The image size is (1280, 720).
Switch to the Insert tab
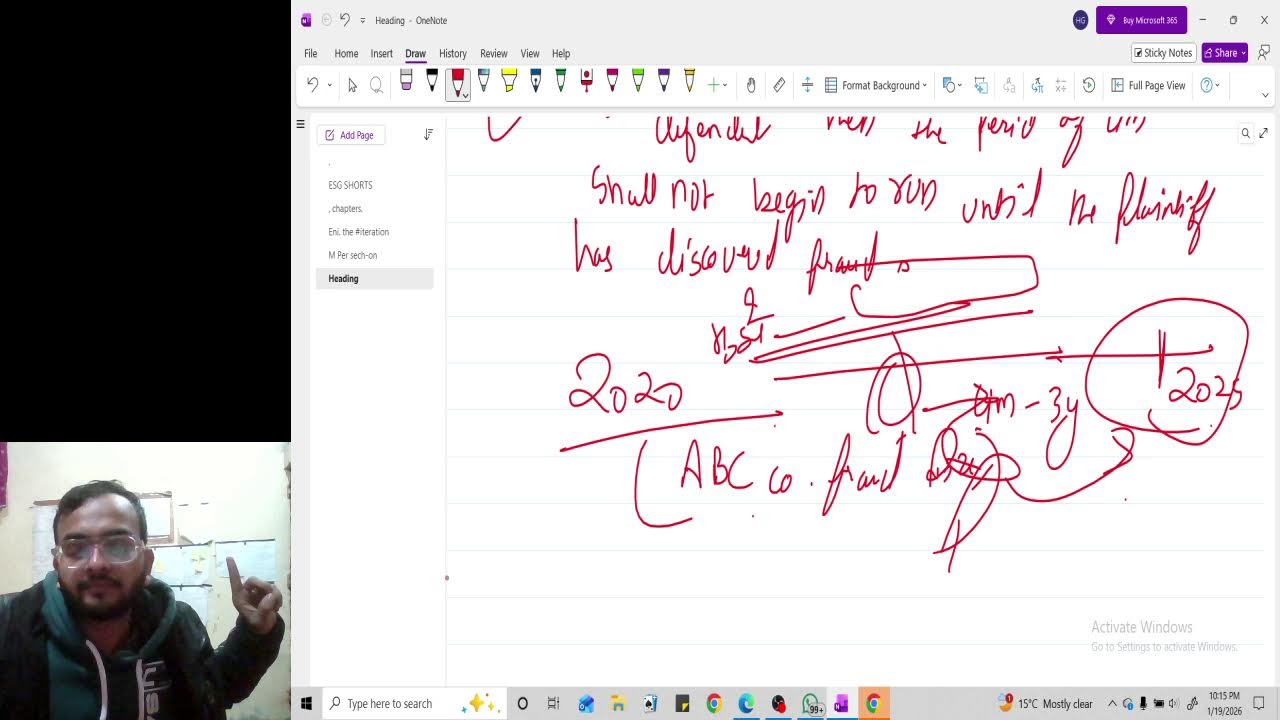[x=381, y=53]
